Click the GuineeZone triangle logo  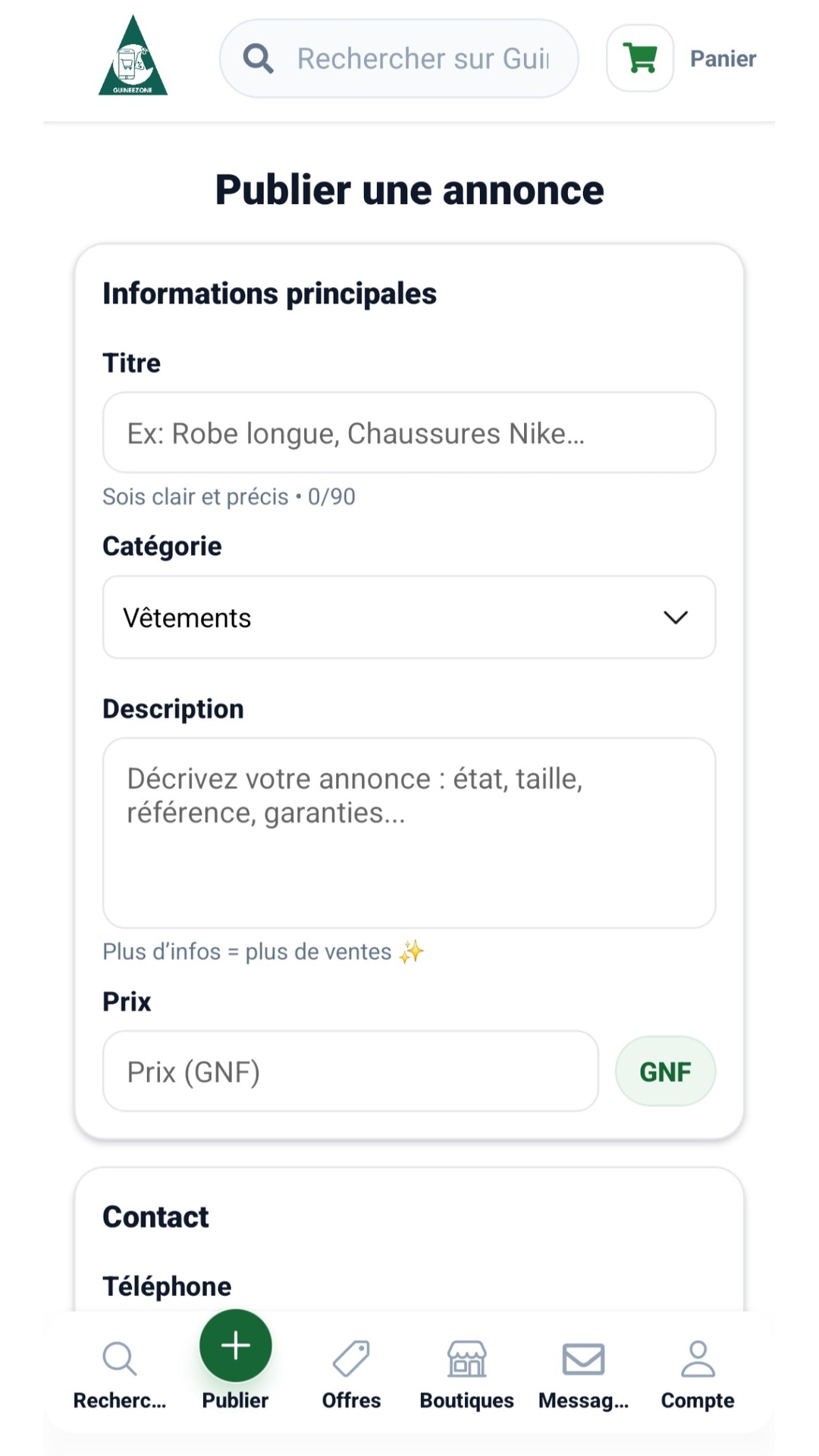[x=133, y=57]
